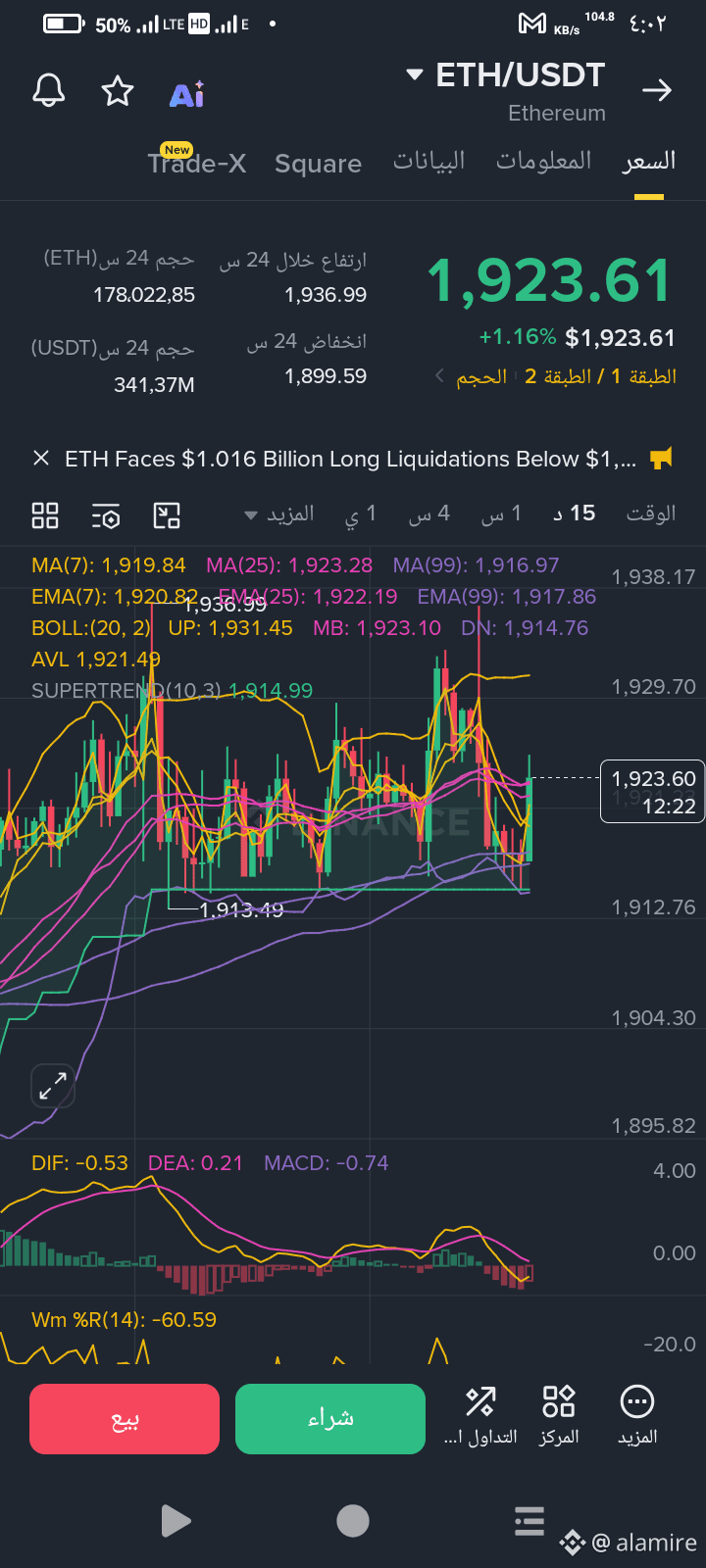Open the المعلومات tab
The image size is (706, 1568).
tap(543, 162)
